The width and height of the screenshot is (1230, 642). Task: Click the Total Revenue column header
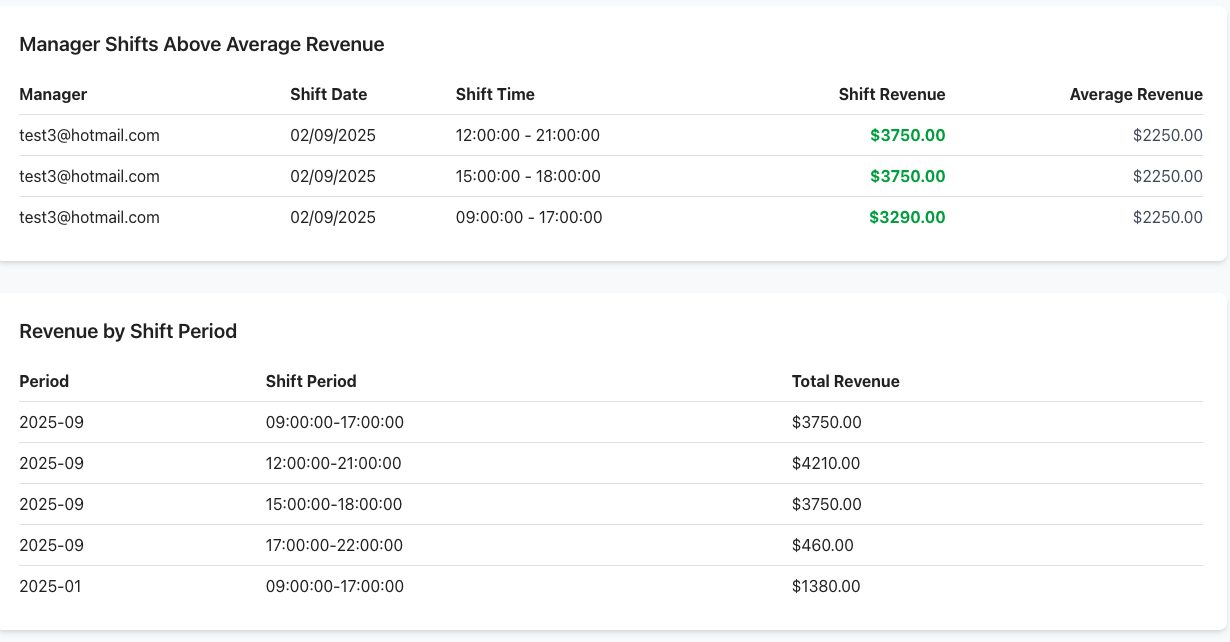(x=845, y=381)
